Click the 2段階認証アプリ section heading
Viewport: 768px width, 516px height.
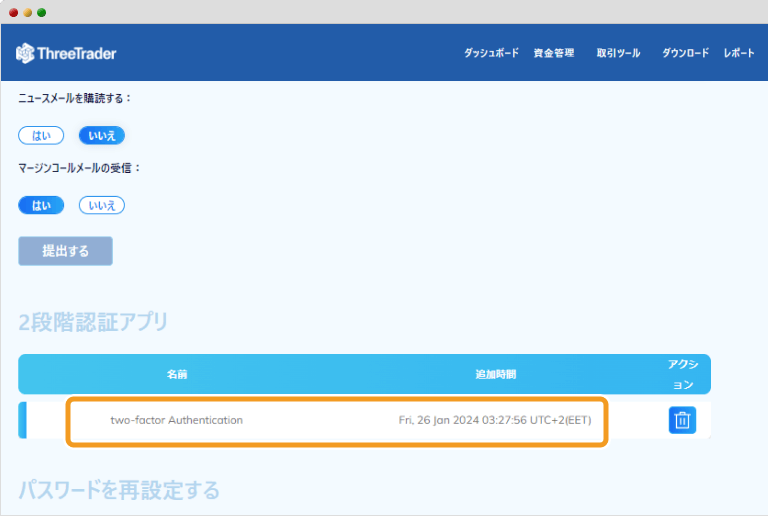tap(93, 322)
